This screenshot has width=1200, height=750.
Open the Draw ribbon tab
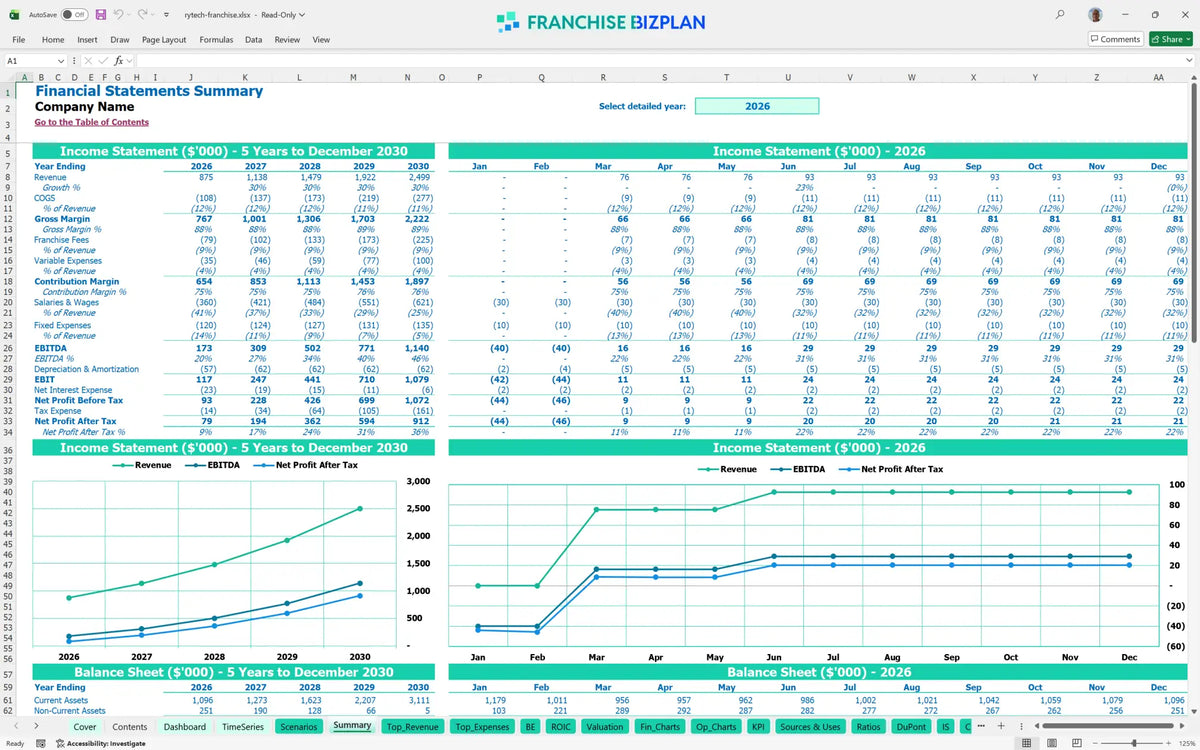pos(120,40)
